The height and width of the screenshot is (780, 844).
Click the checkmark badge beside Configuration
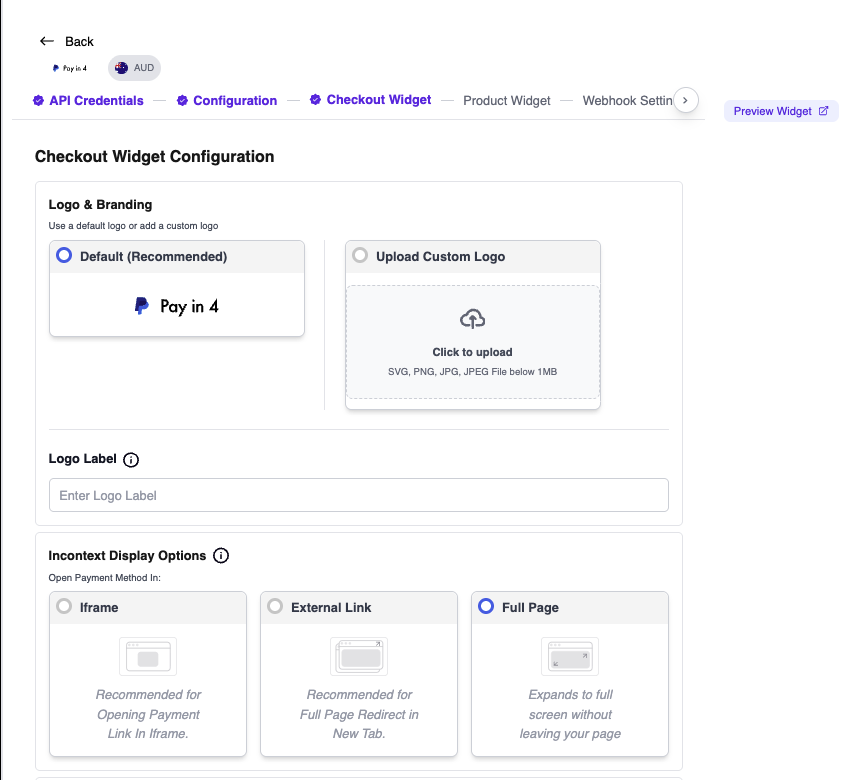click(182, 101)
